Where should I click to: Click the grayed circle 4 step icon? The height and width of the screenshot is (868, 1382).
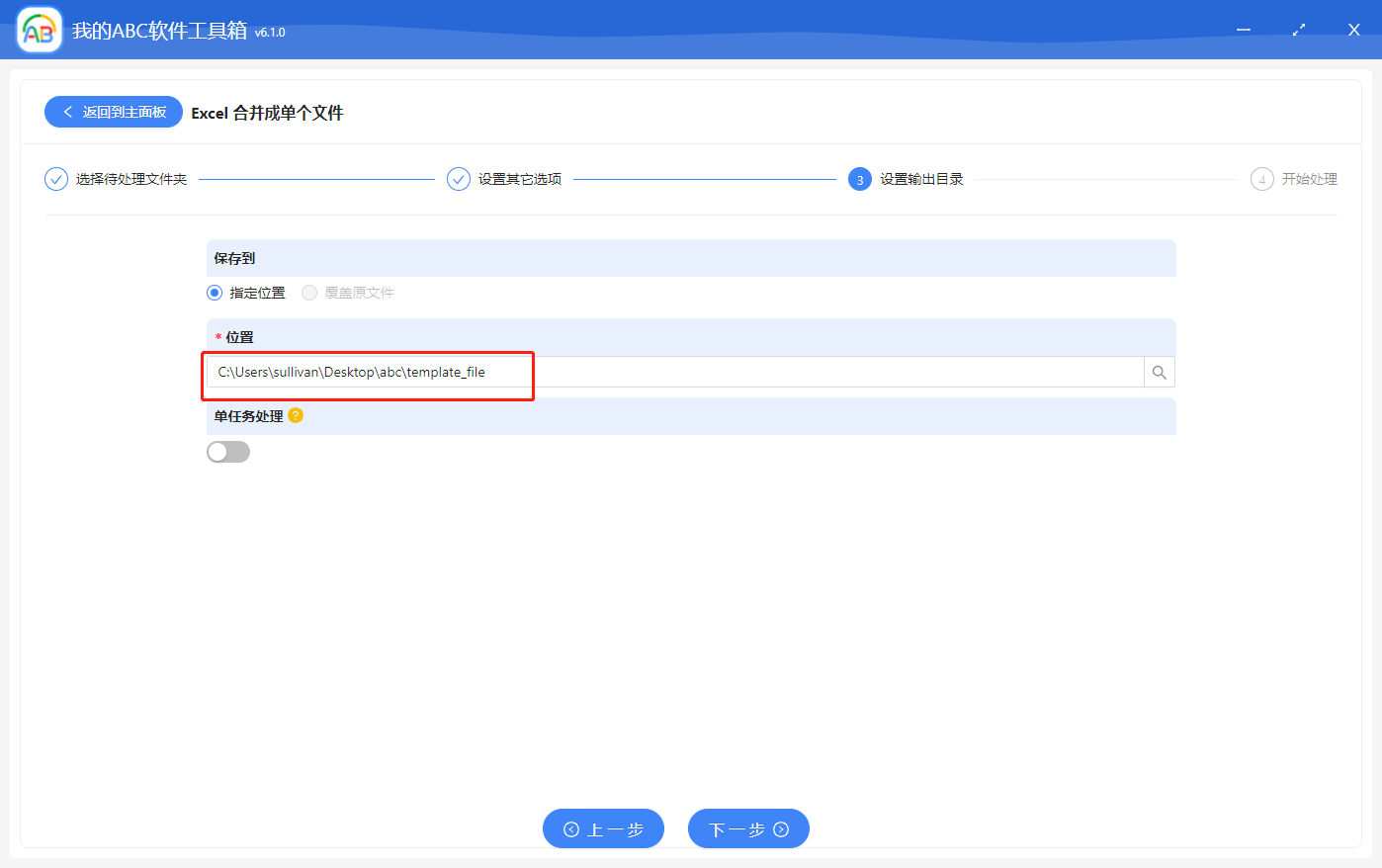[x=1262, y=179]
